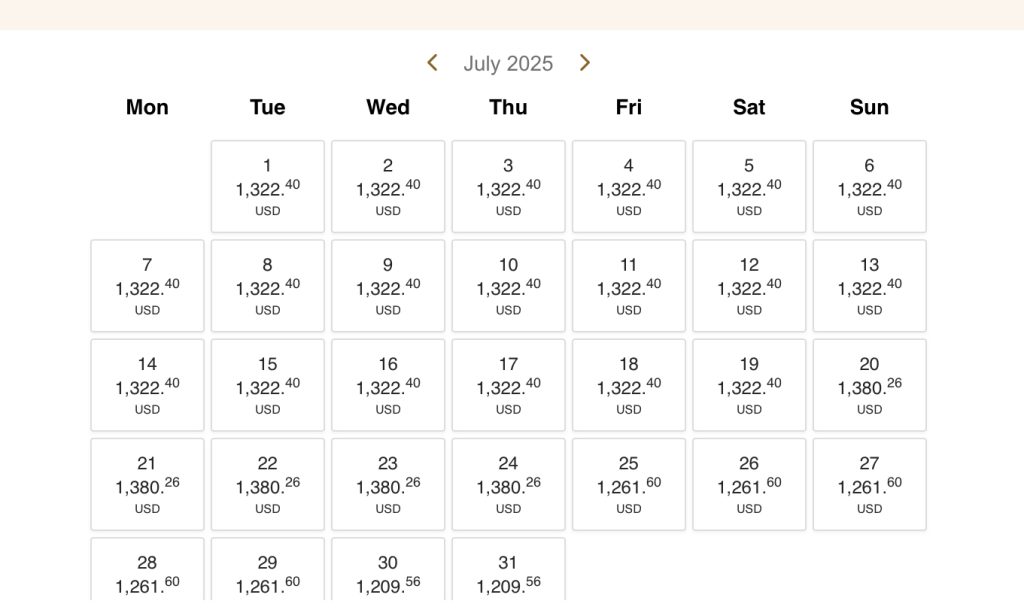Choose the July 6 date cell
Viewport: 1024px width, 616px height.
[869, 187]
